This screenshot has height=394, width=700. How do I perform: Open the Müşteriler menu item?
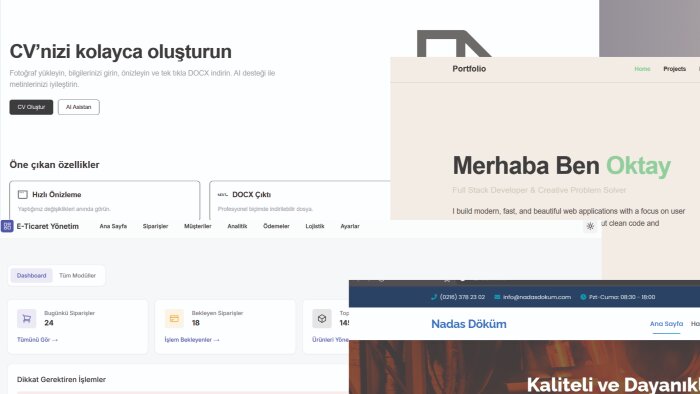(x=198, y=226)
